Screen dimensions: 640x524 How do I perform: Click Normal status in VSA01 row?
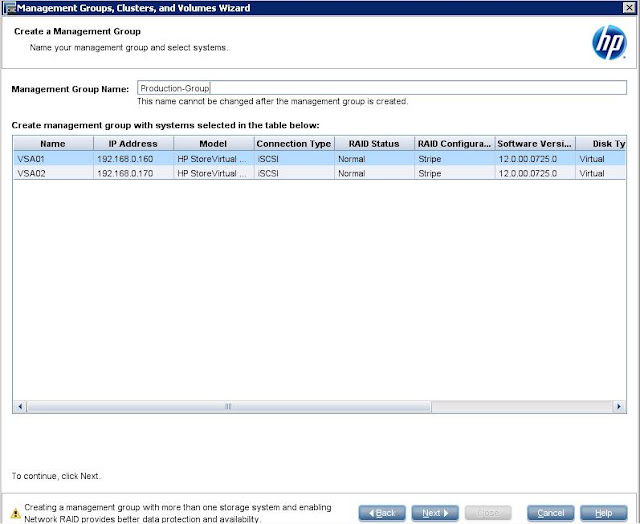point(374,159)
